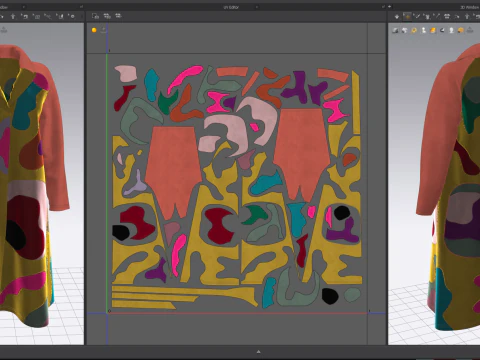Open the left window title dropdown arrow
This screenshot has width=480, height=360.
tap(23, 7)
